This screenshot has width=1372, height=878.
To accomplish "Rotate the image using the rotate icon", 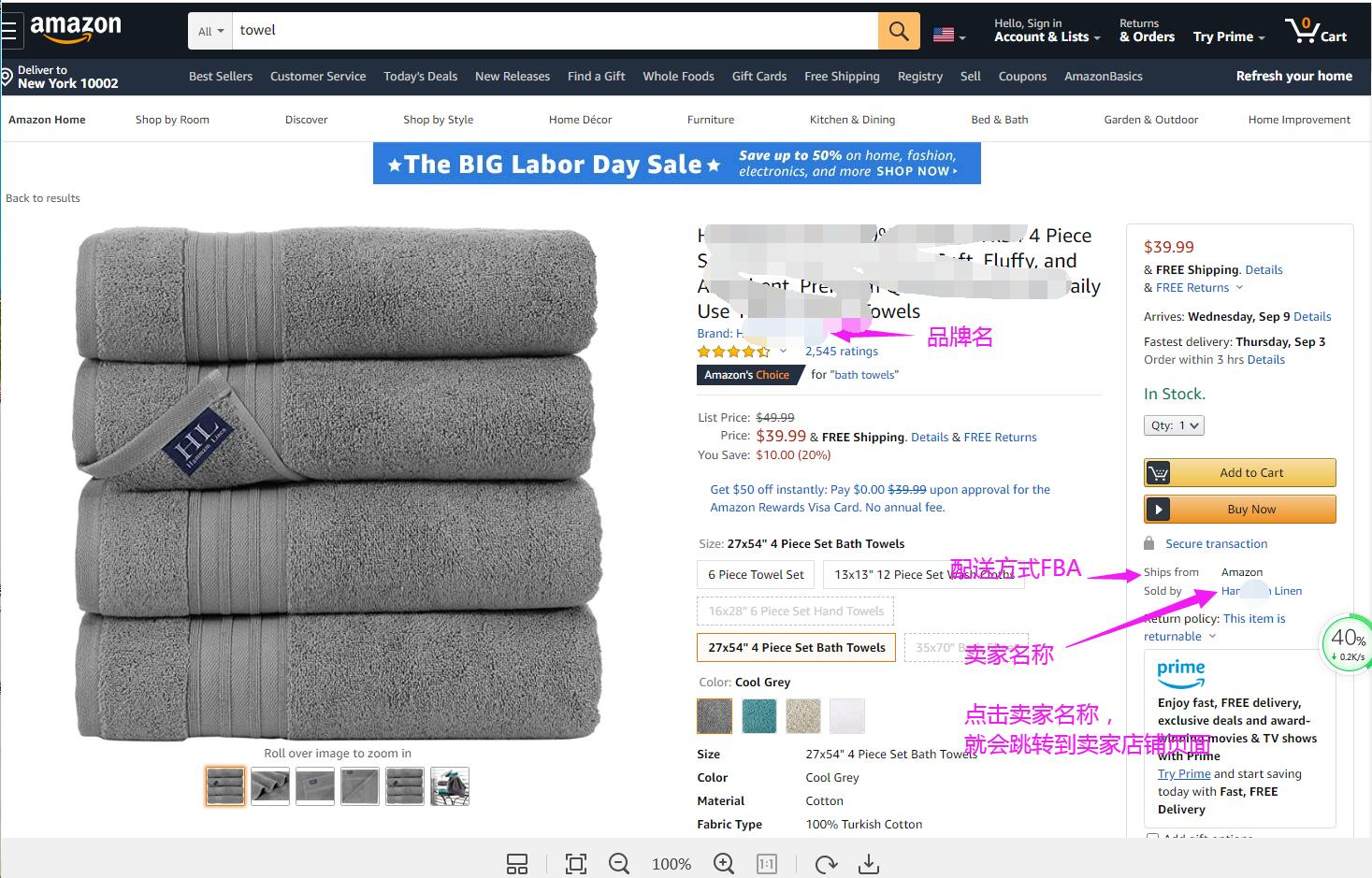I will coord(826,864).
